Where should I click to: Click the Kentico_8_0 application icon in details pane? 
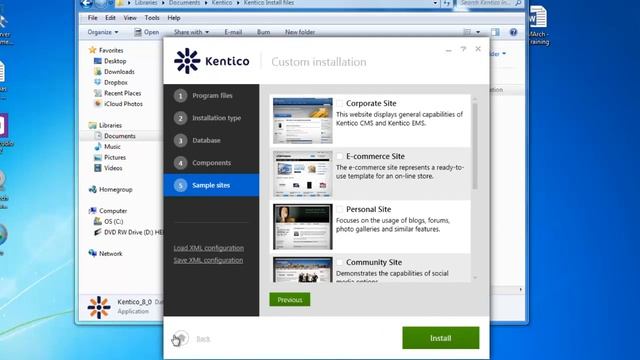click(99, 307)
